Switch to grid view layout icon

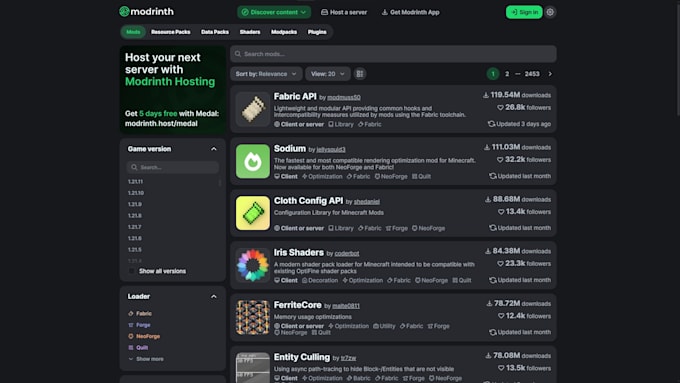360,74
